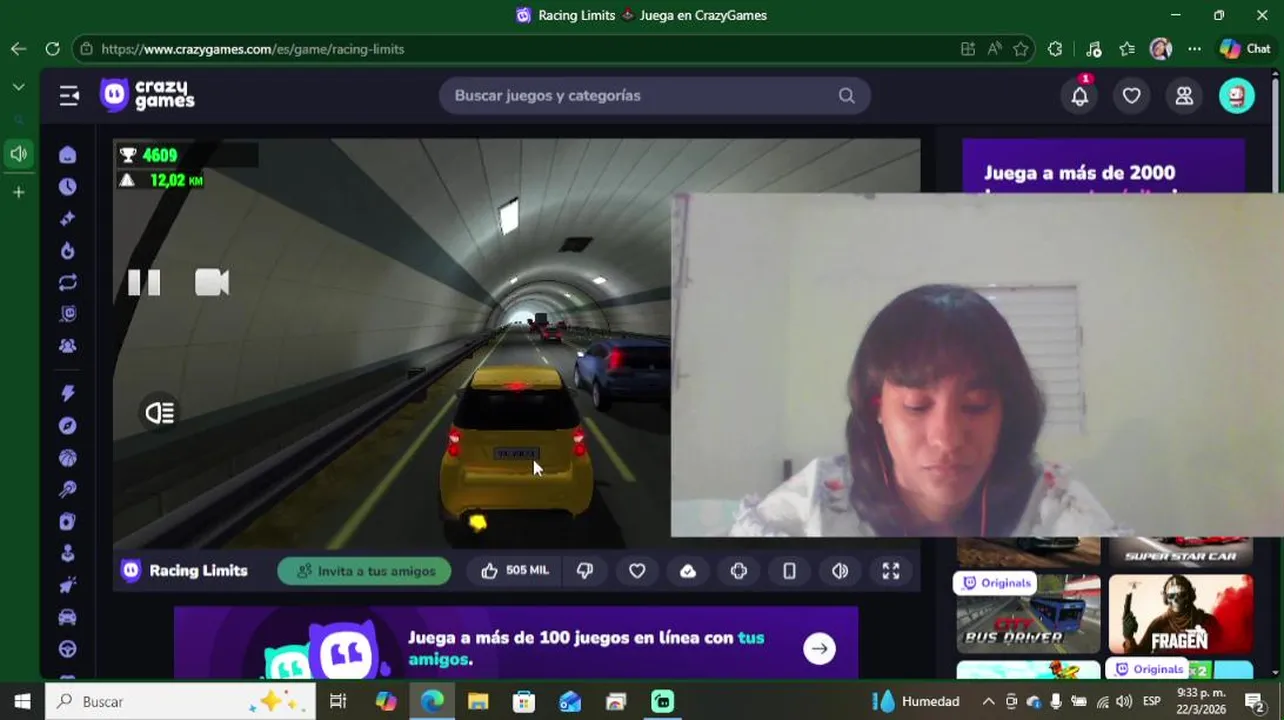Go to Home in the CrazyGames sidebar
Viewport: 1284px width, 720px height.
tap(68, 154)
